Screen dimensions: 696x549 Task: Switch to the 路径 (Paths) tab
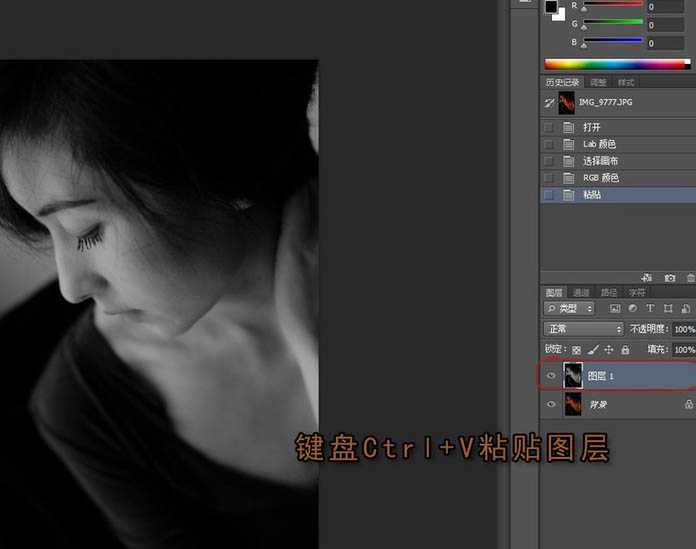pyautogui.click(x=609, y=292)
